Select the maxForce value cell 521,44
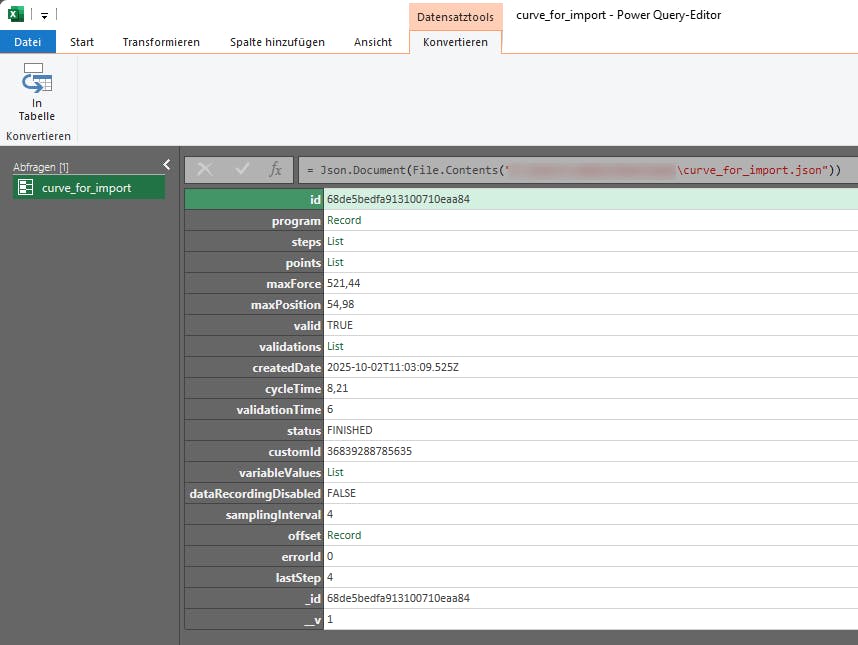 [x=343, y=284]
